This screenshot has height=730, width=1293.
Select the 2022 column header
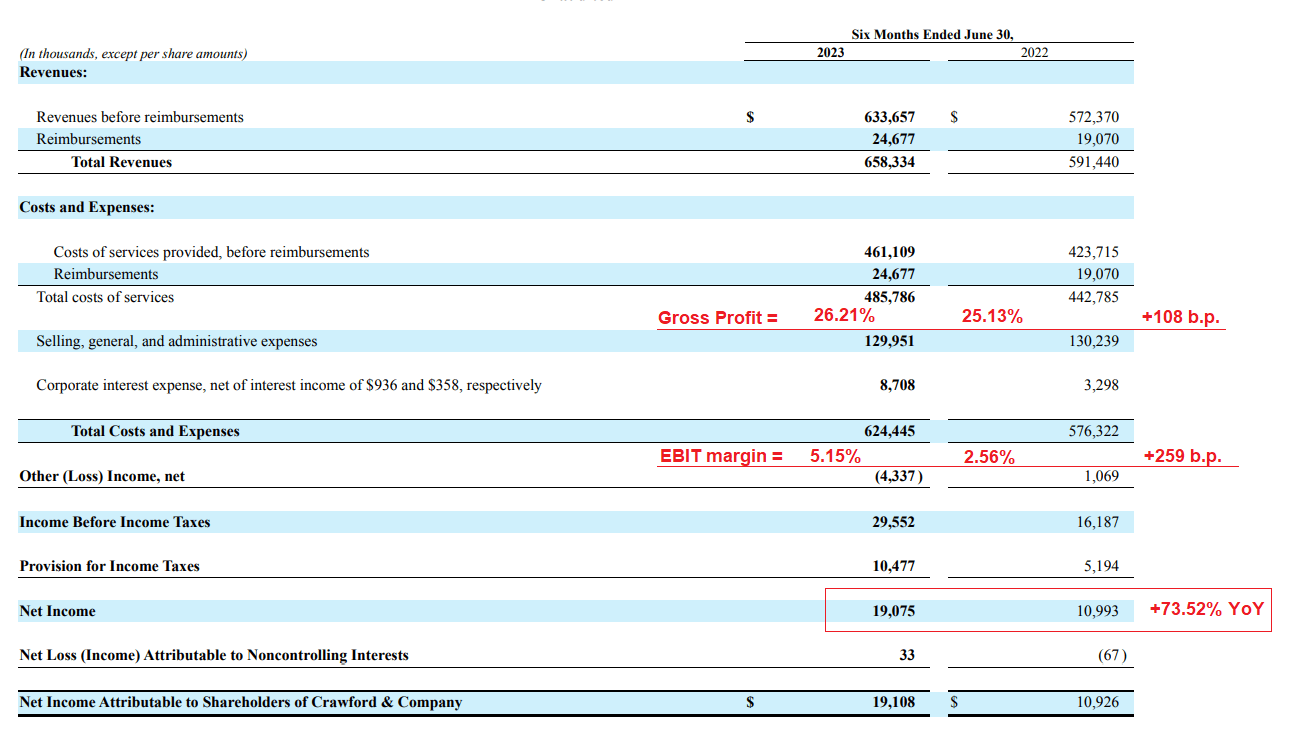(1034, 52)
